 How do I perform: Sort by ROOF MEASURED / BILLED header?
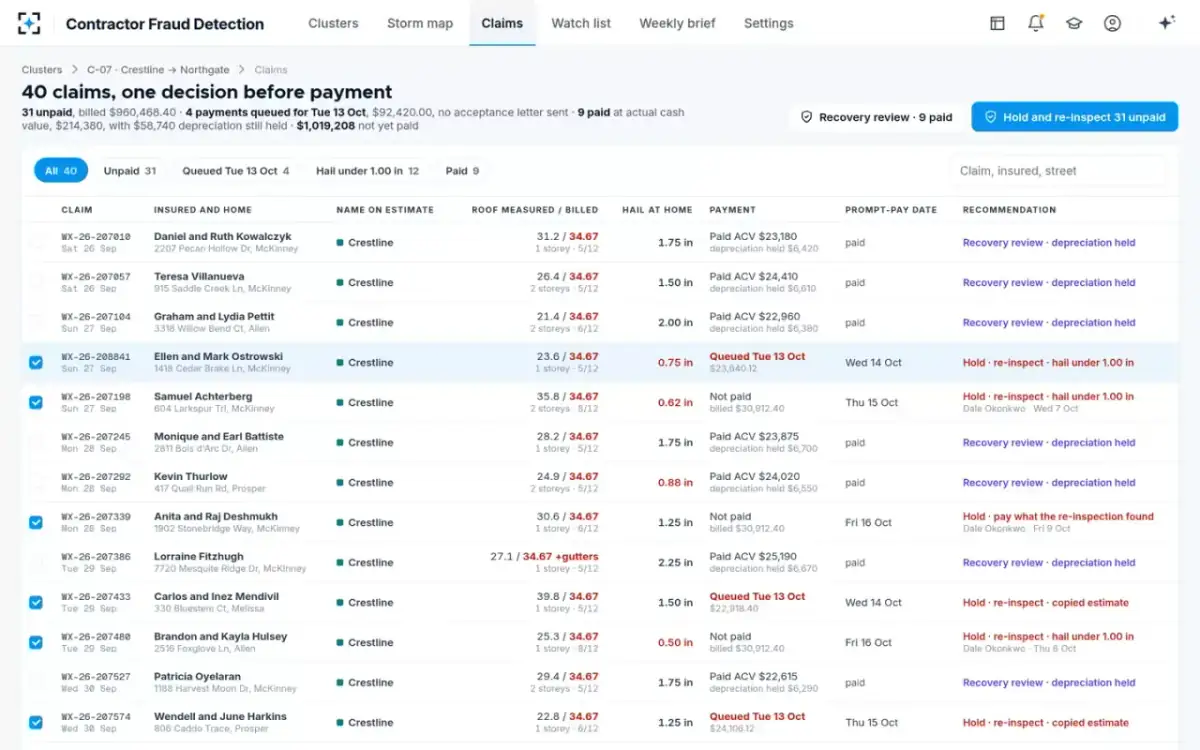pos(535,210)
